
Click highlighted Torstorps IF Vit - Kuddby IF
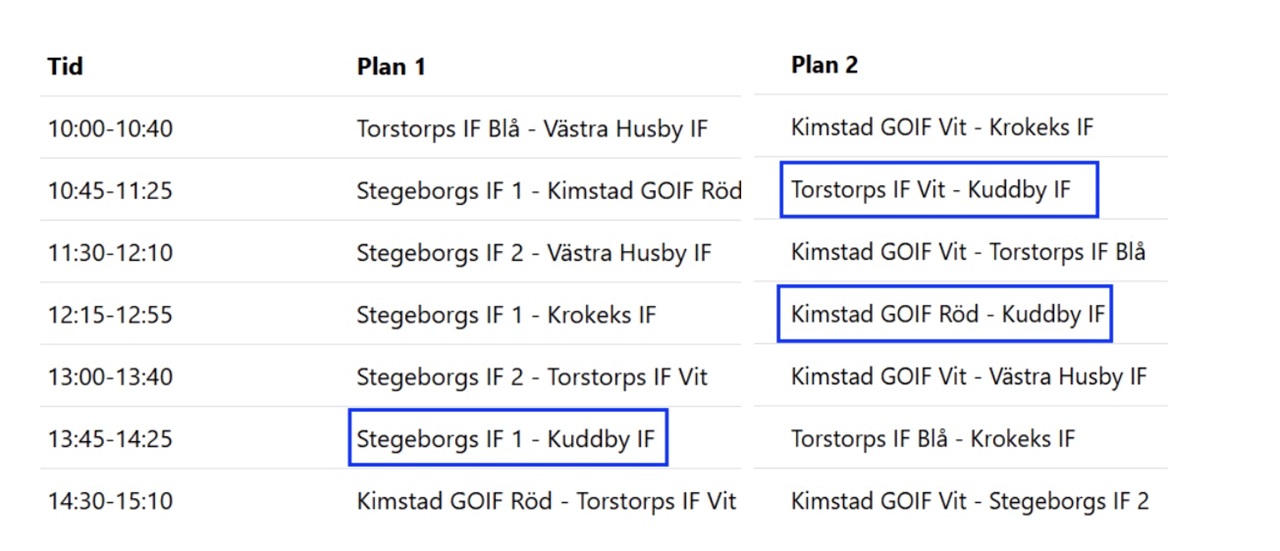pos(938,189)
